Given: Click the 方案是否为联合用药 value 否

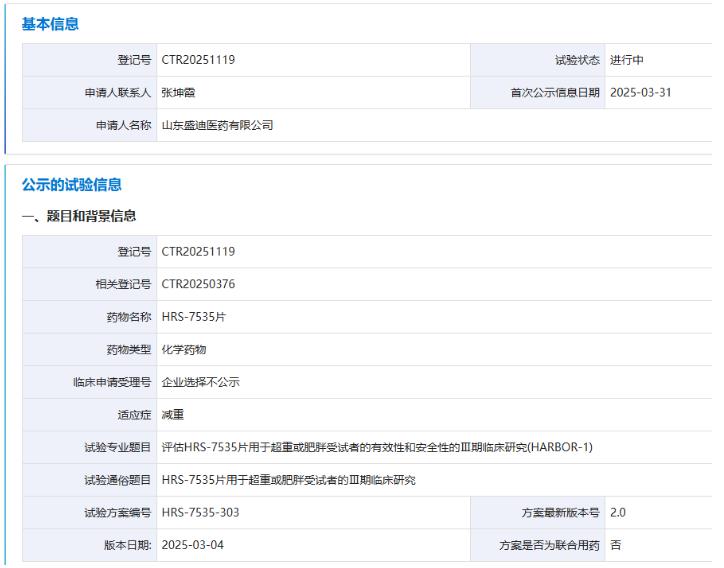Looking at the screenshot, I should pos(615,545).
